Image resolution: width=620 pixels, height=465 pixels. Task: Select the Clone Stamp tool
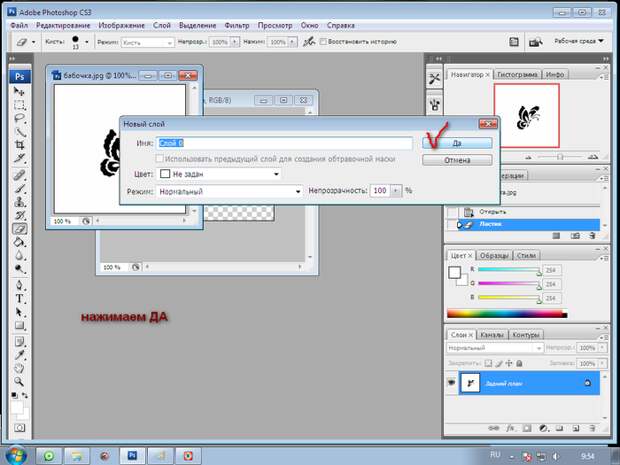[19, 202]
